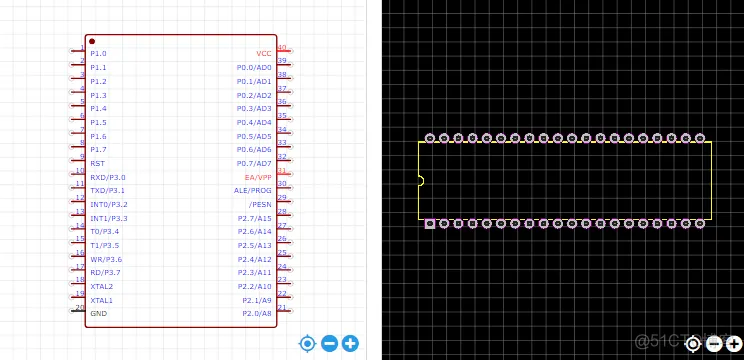
Task: Select the P0.2/AD2 pin label
Action: (254, 95)
